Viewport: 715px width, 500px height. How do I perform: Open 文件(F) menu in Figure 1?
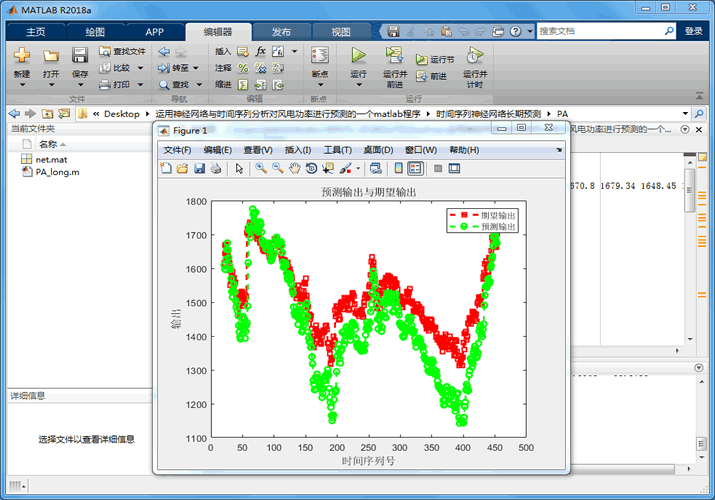177,150
